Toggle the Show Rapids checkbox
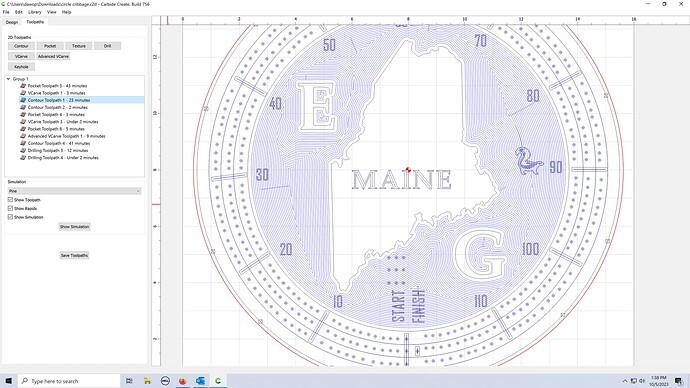 10,209
